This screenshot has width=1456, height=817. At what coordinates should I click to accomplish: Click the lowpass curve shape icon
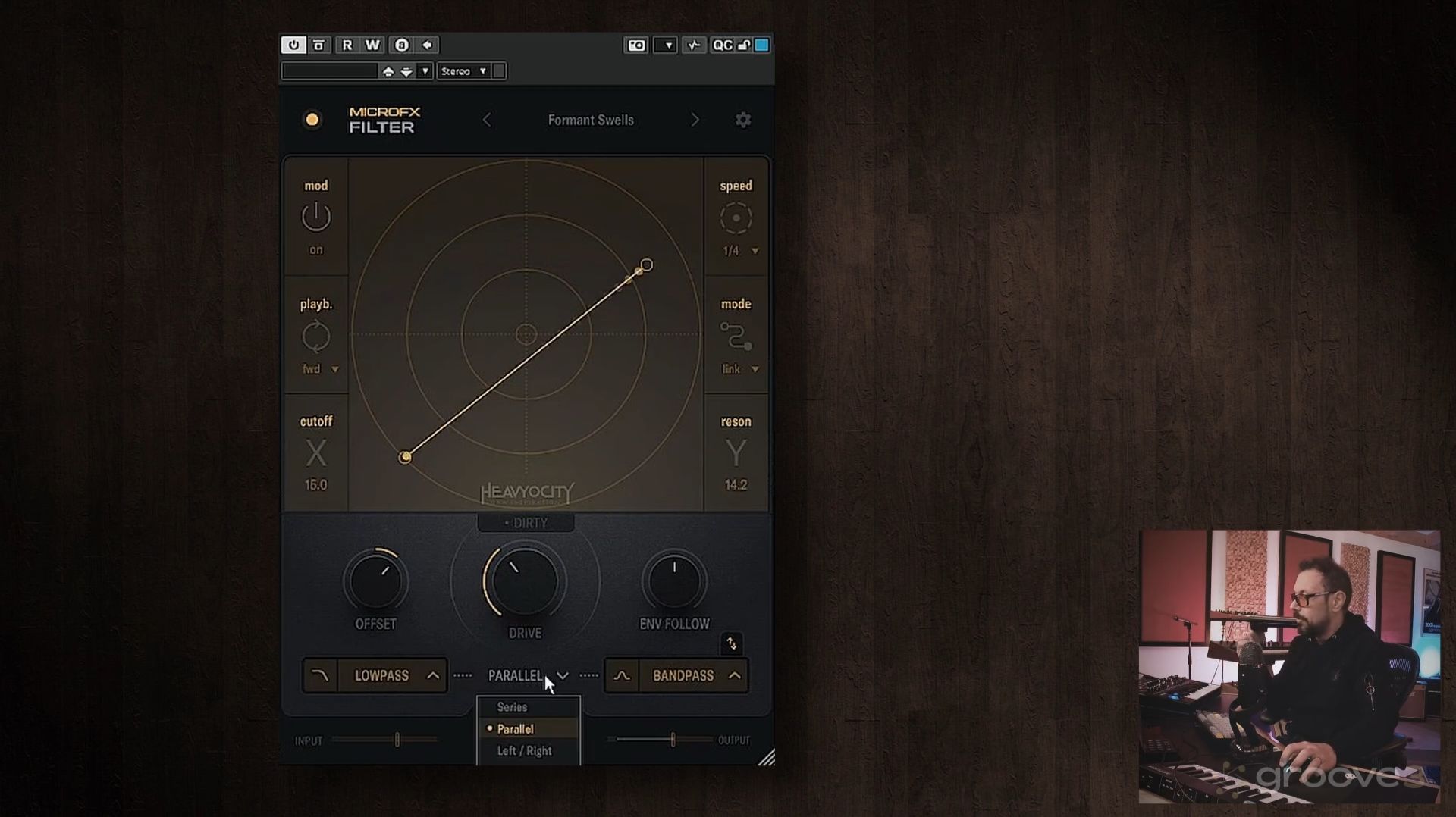tap(320, 675)
